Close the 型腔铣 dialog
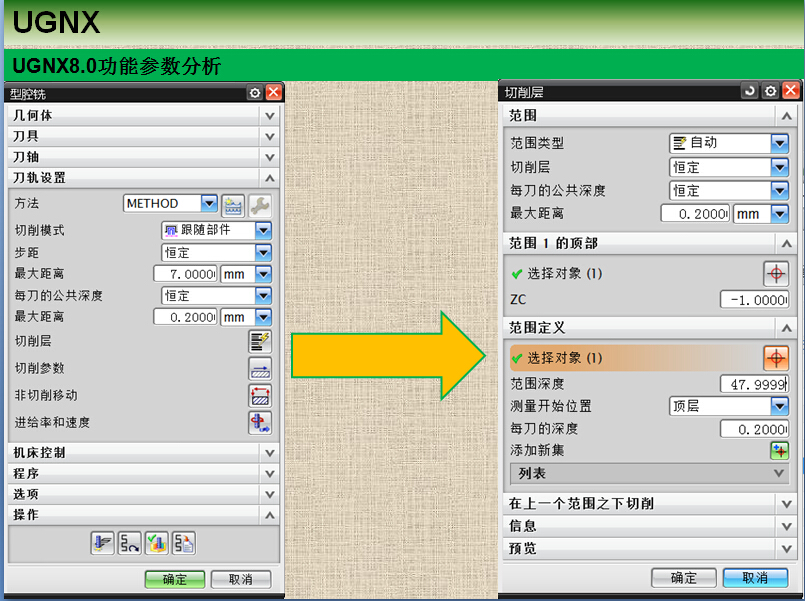 pyautogui.click(x=274, y=93)
